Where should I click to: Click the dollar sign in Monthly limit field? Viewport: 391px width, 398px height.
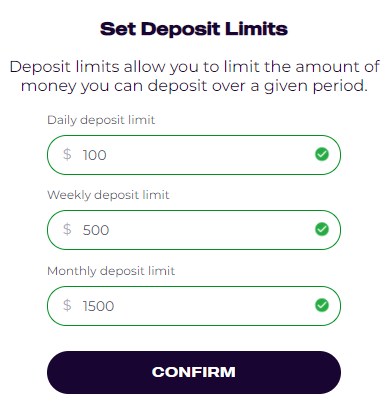tap(67, 305)
